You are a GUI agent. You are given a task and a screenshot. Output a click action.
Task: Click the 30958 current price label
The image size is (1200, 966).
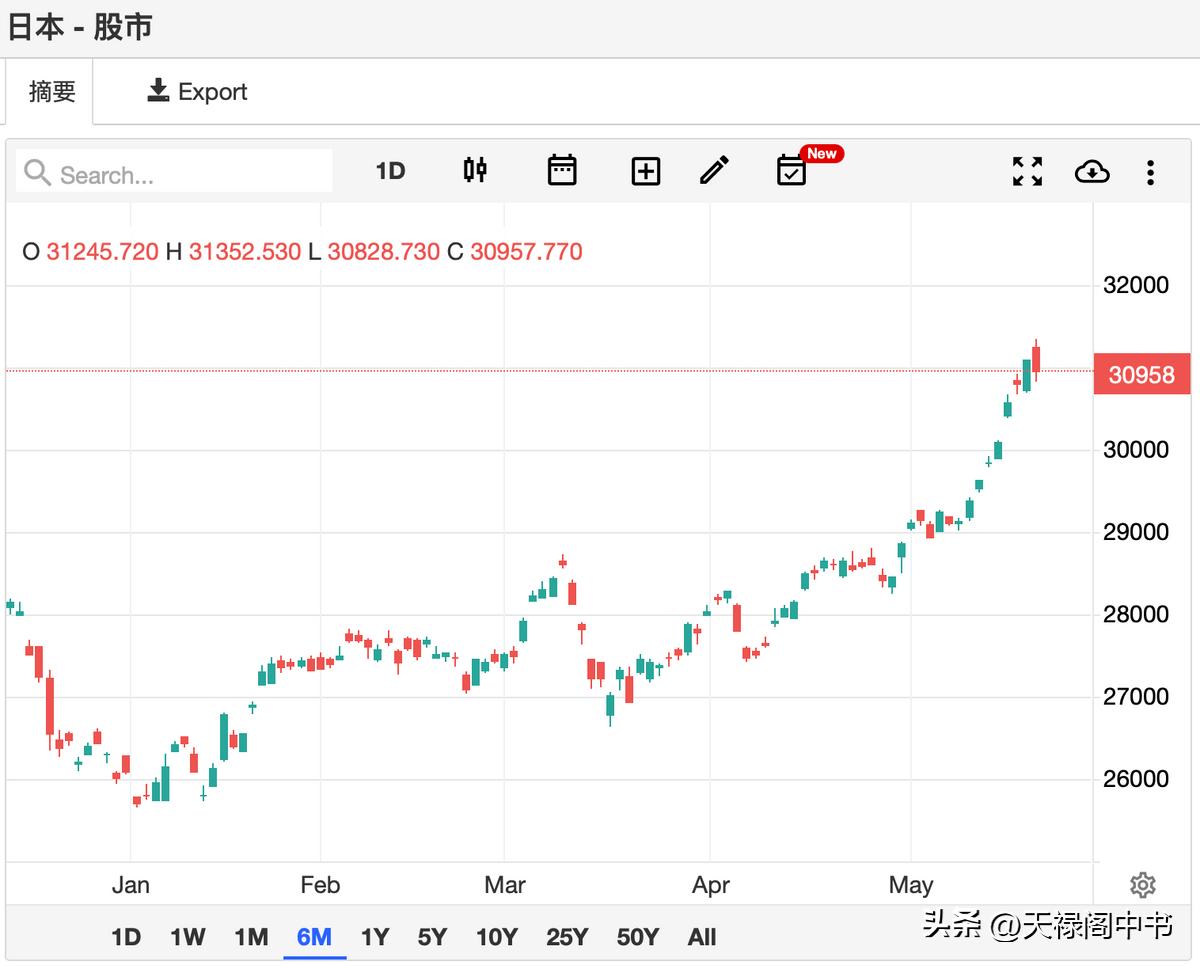[1141, 375]
